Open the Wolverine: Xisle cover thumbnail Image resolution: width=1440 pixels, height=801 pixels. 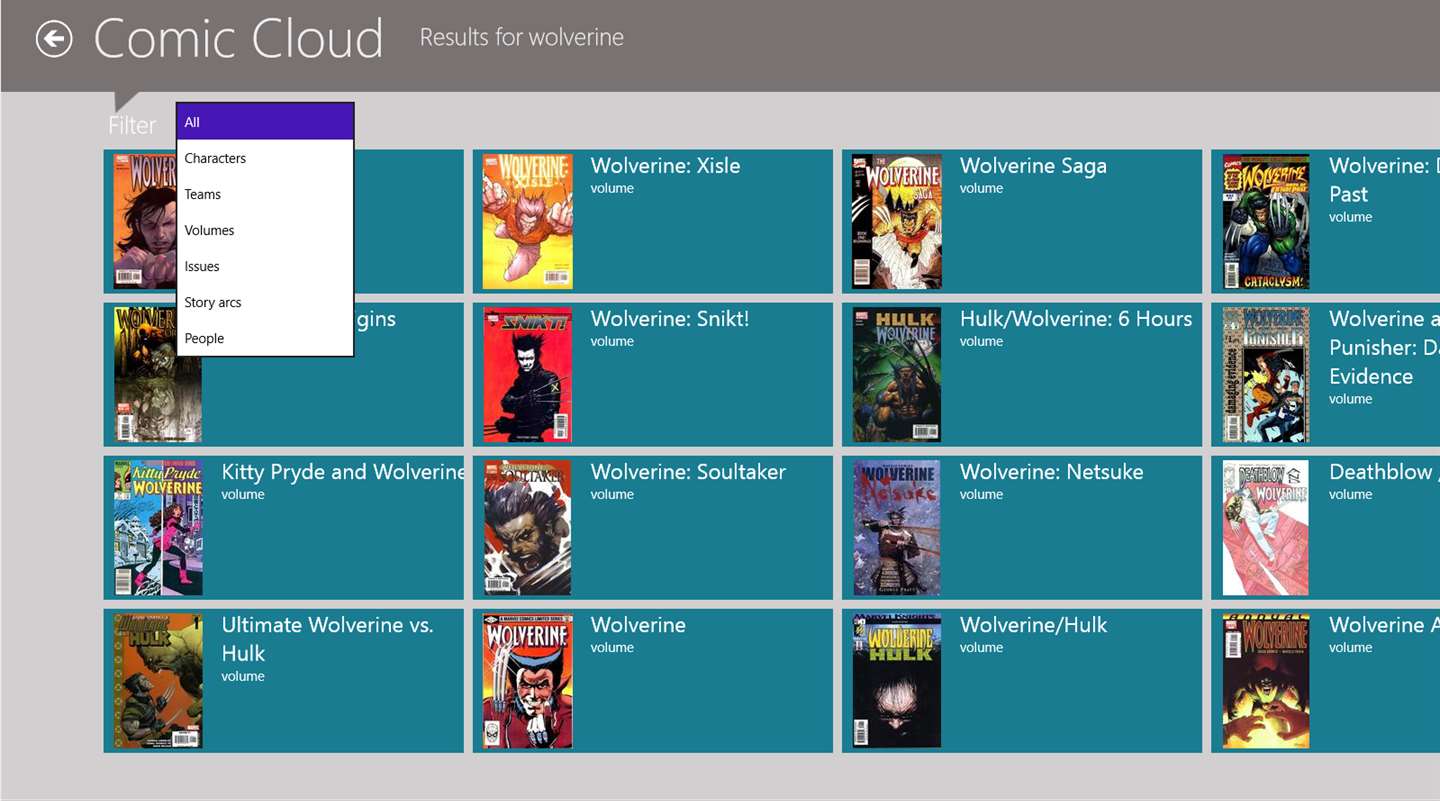(528, 221)
